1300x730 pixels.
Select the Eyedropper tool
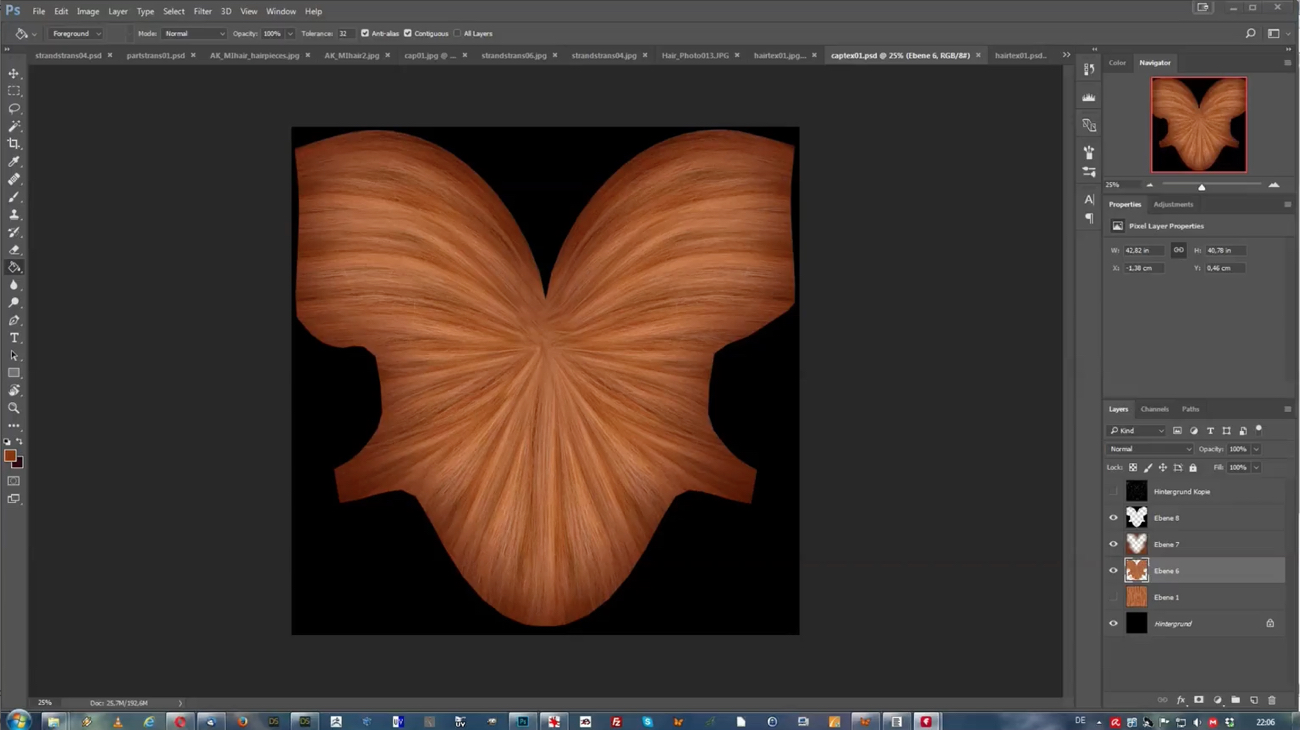coord(14,160)
